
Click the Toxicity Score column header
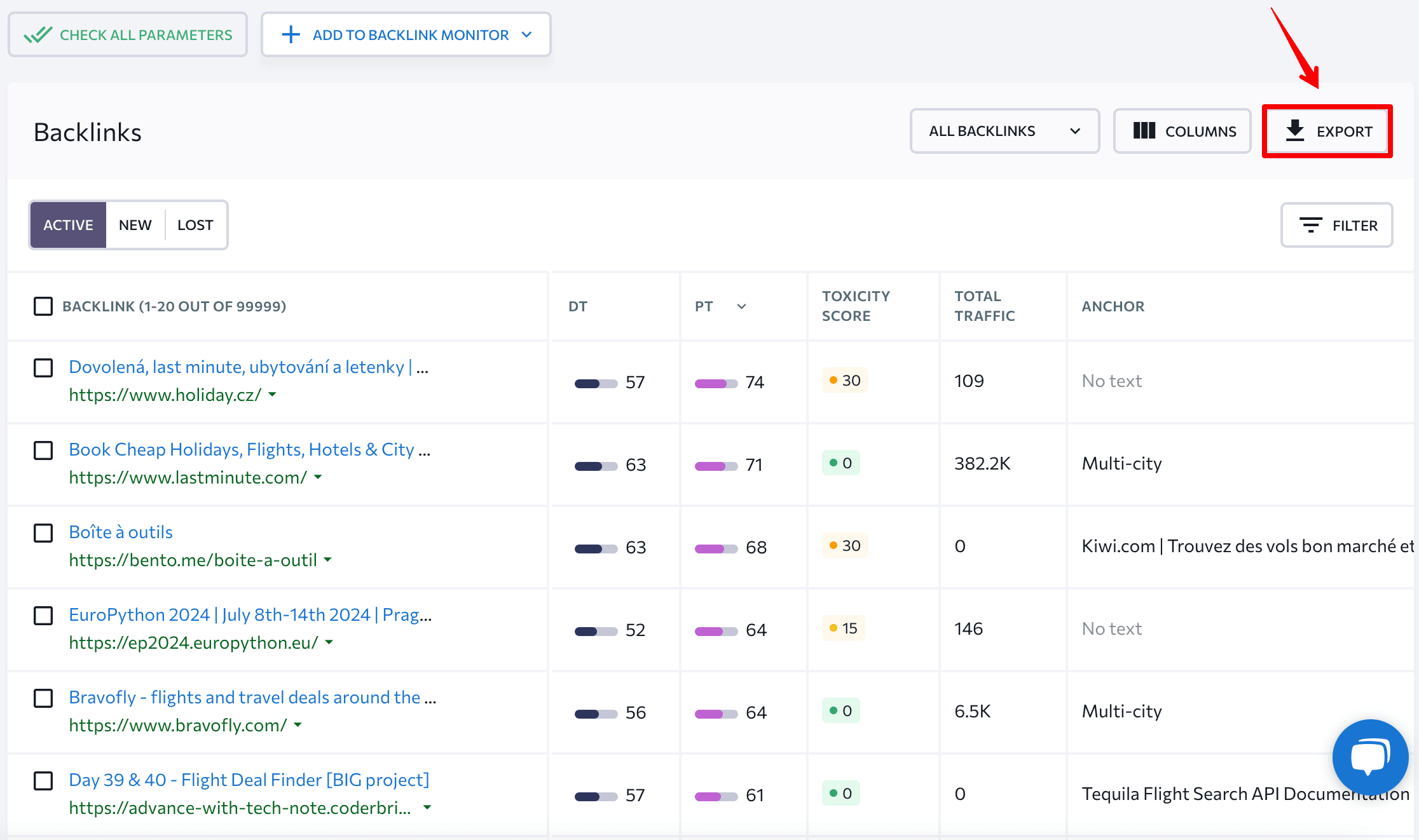point(856,306)
